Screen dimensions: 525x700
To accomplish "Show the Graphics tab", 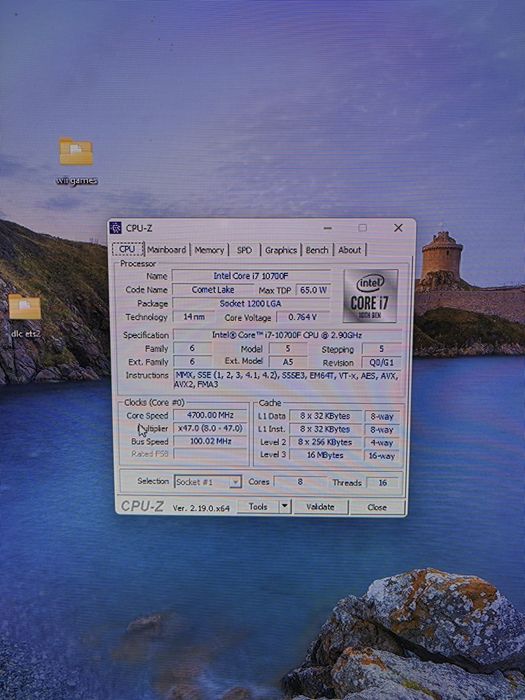I will (x=281, y=250).
